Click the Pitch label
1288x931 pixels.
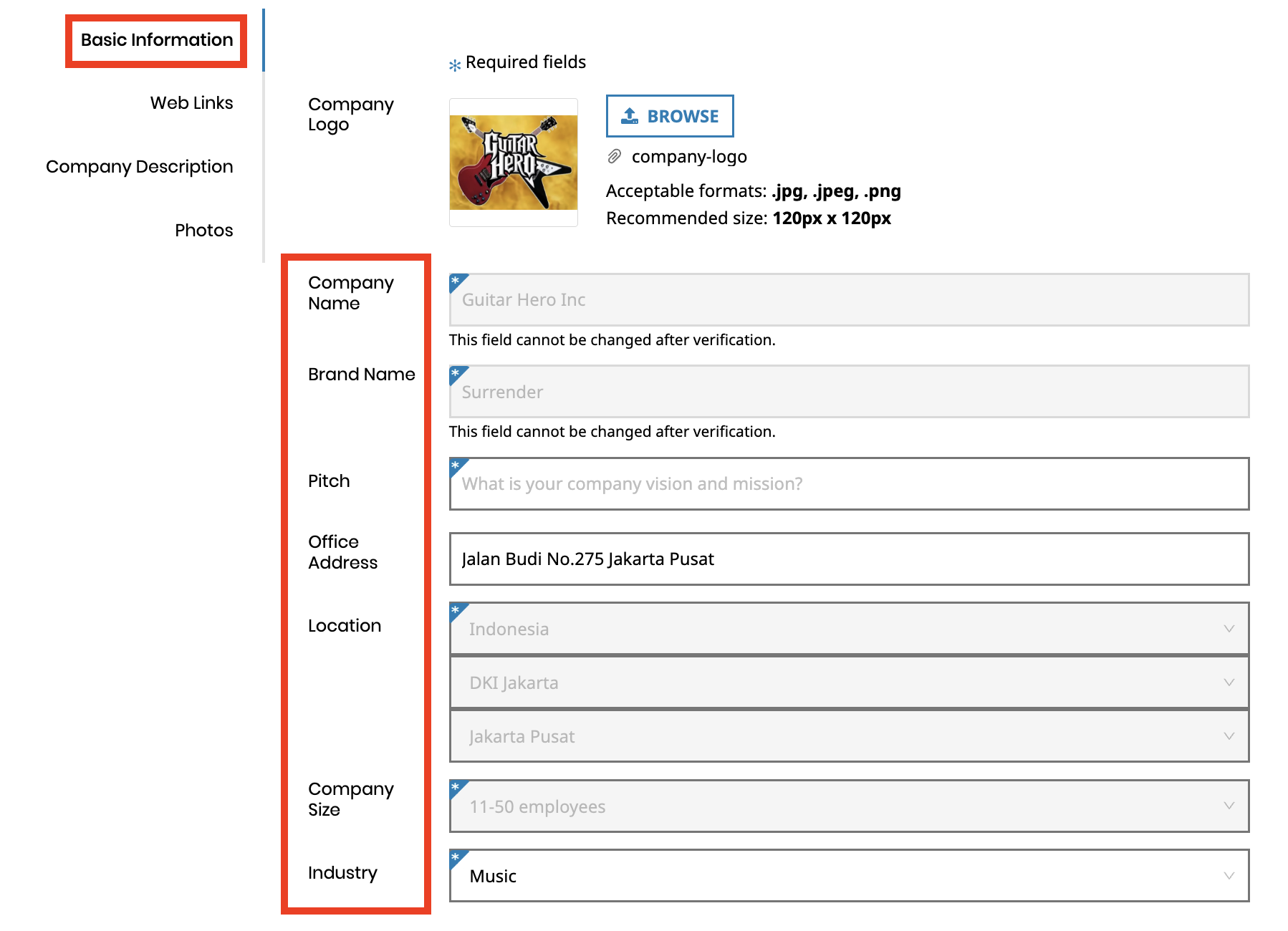click(329, 481)
